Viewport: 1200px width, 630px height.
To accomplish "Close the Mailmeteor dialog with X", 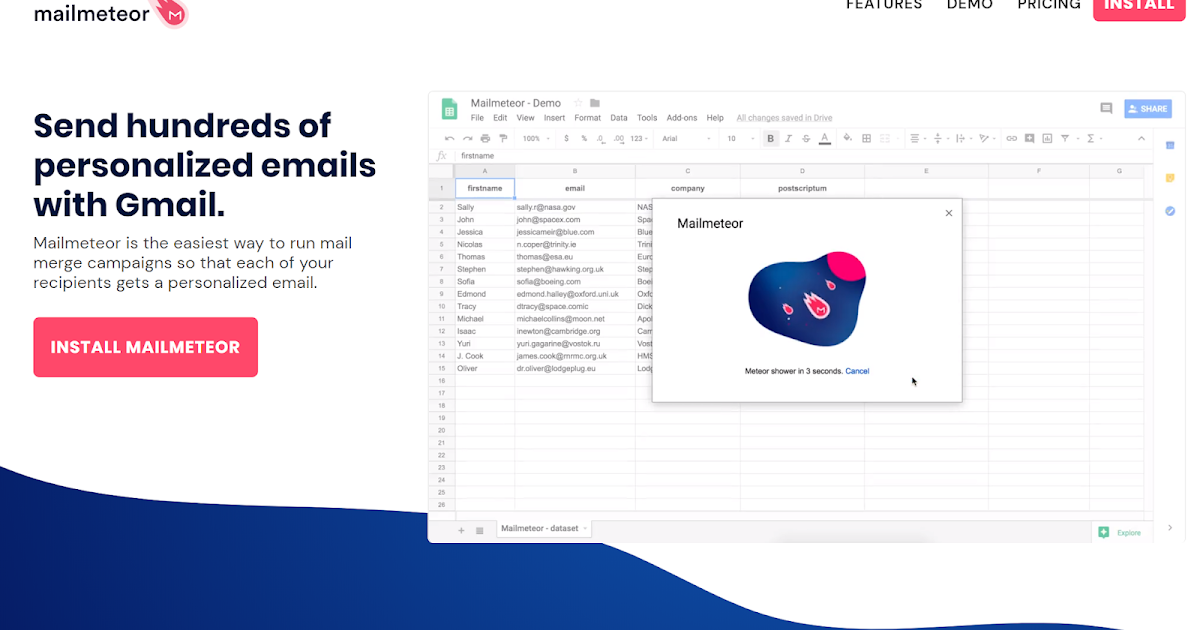I will pos(949,213).
